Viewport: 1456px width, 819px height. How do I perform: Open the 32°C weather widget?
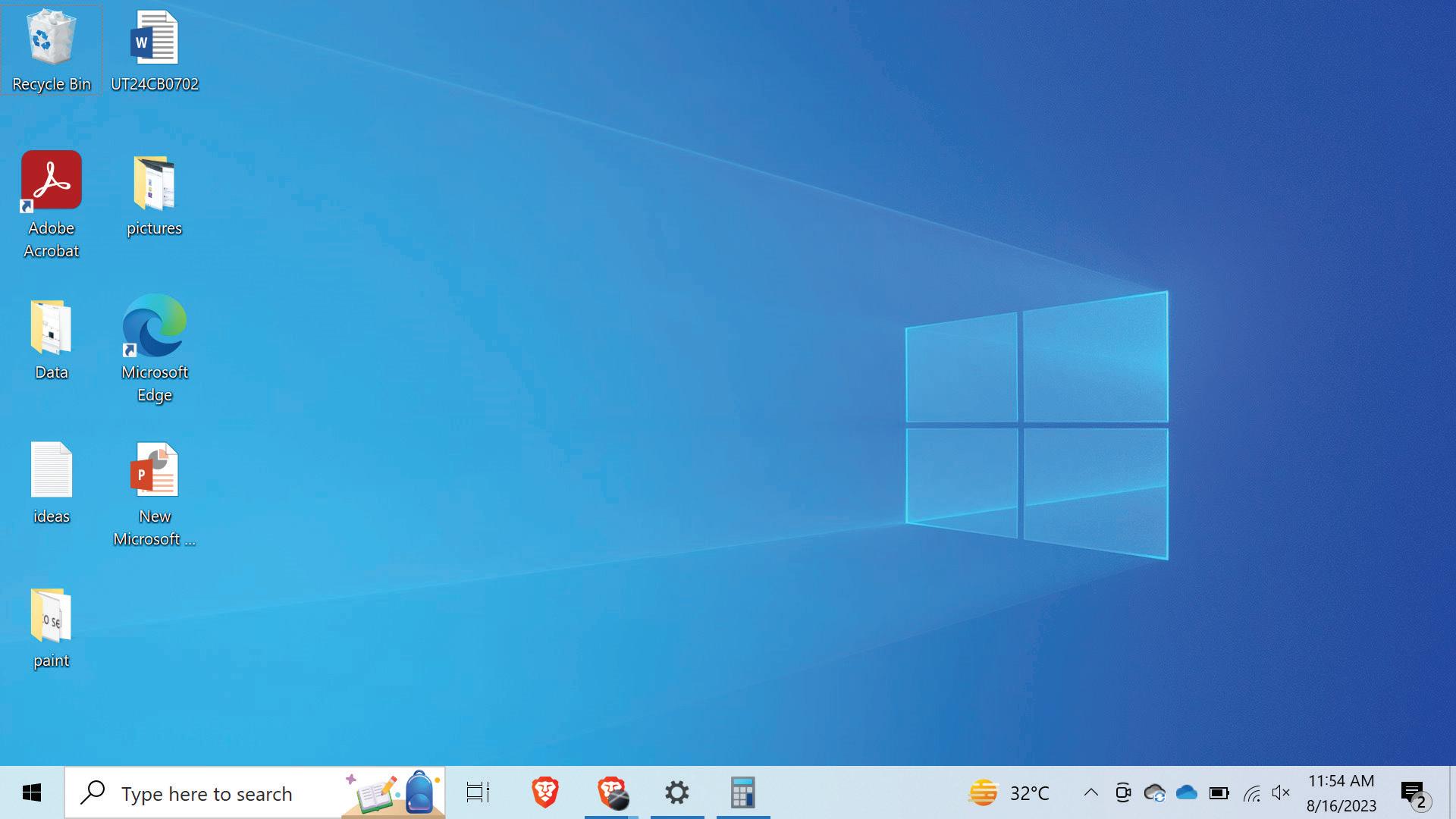(1009, 793)
